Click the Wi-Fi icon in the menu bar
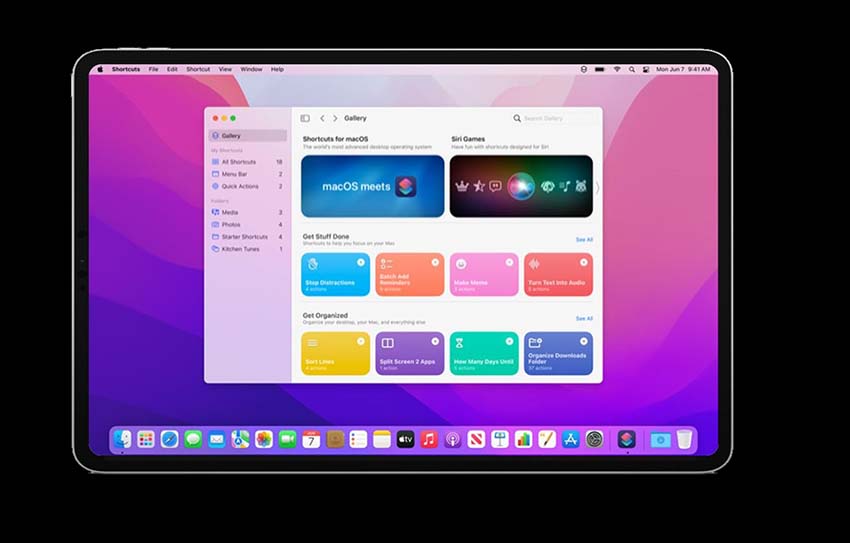The height and width of the screenshot is (543, 850). (x=617, y=69)
